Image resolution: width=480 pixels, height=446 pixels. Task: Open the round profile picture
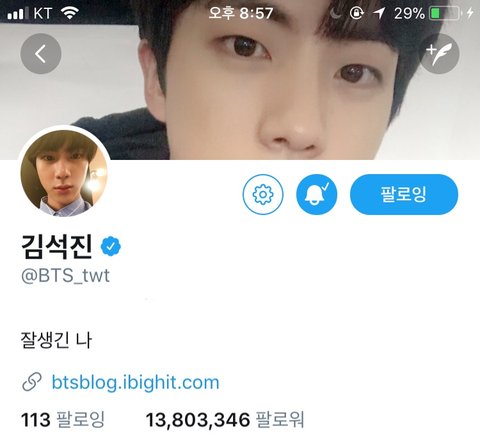64,173
